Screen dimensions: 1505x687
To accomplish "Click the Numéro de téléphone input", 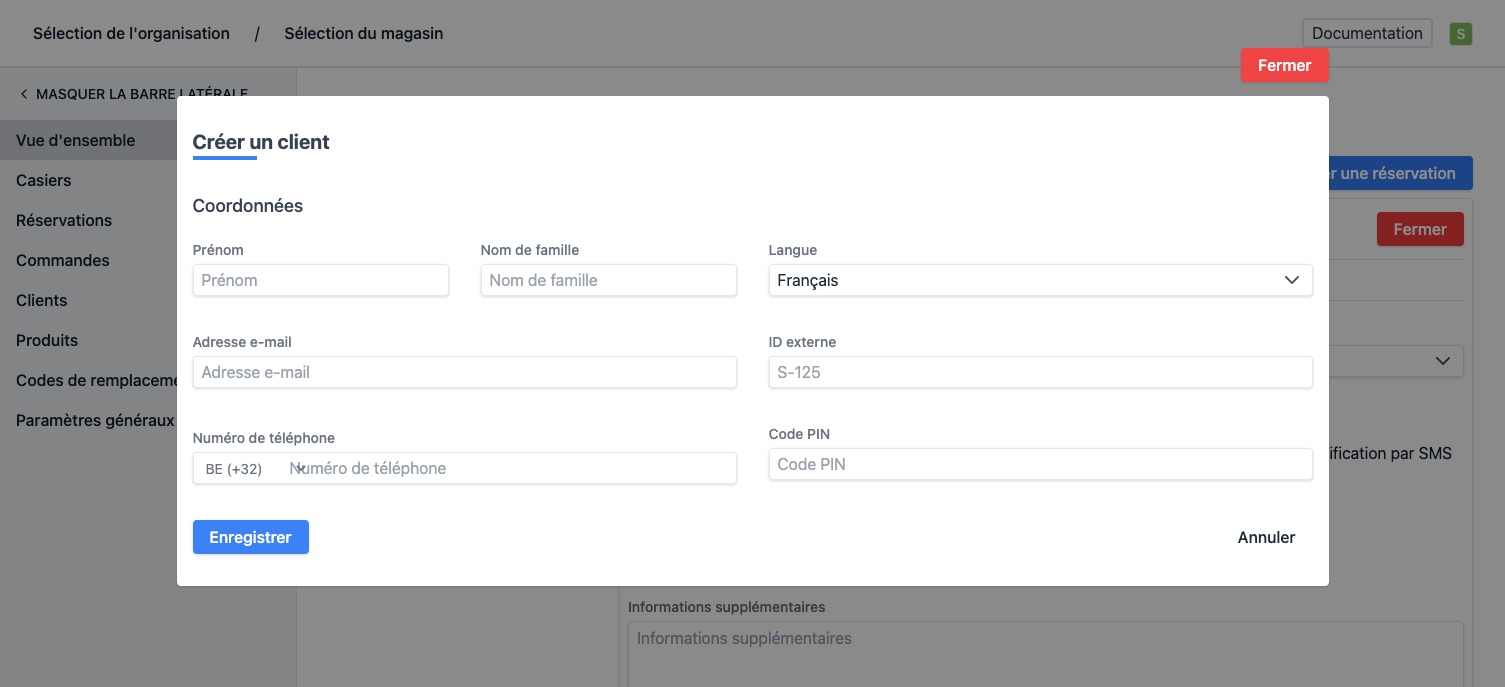I will [x=510, y=469].
